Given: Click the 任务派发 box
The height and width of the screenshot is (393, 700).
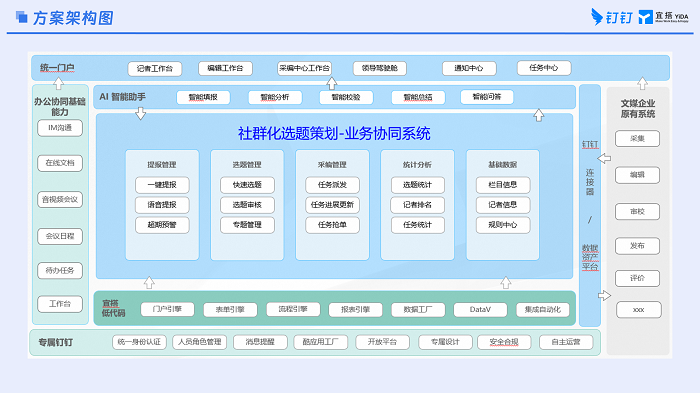Looking at the screenshot, I should click(333, 185).
